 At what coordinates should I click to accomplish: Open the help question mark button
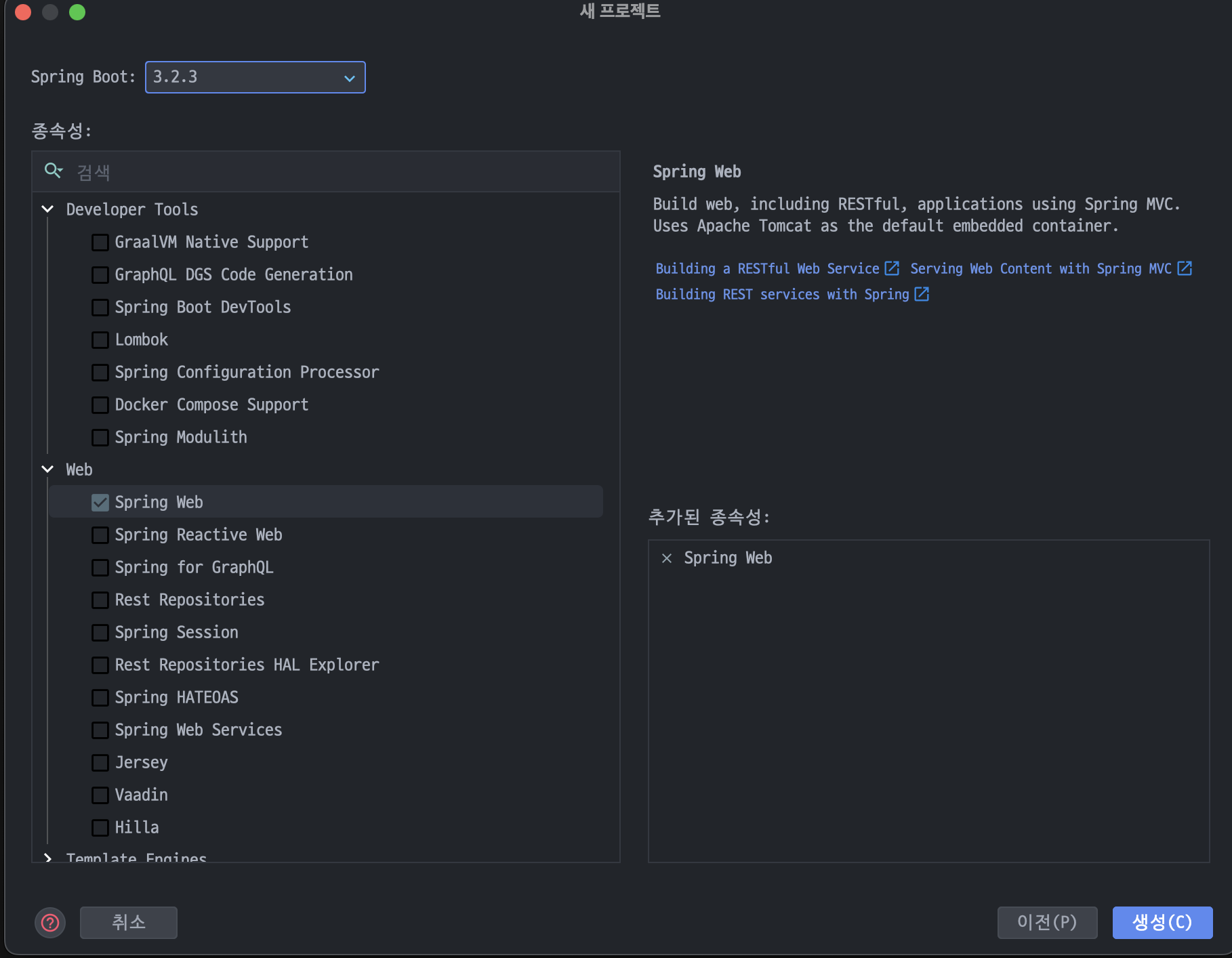tap(50, 923)
